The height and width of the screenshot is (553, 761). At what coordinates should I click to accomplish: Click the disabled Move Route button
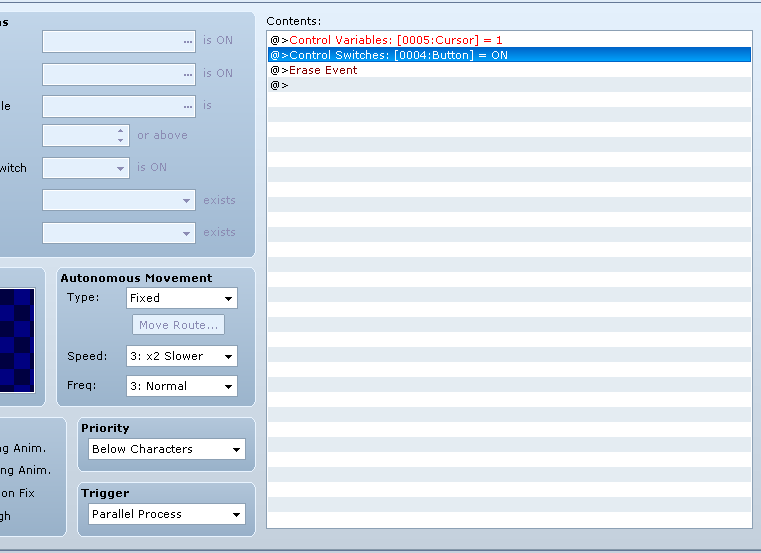coord(178,325)
